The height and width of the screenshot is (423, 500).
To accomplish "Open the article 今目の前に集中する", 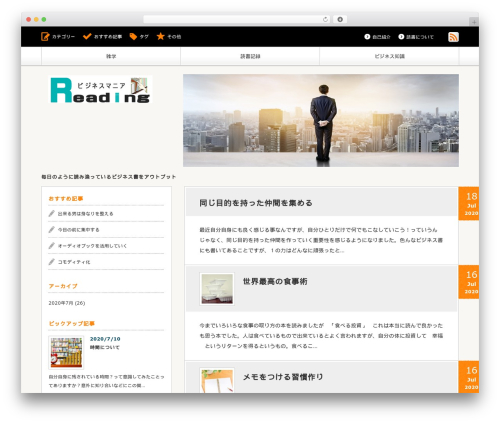I will point(78,230).
